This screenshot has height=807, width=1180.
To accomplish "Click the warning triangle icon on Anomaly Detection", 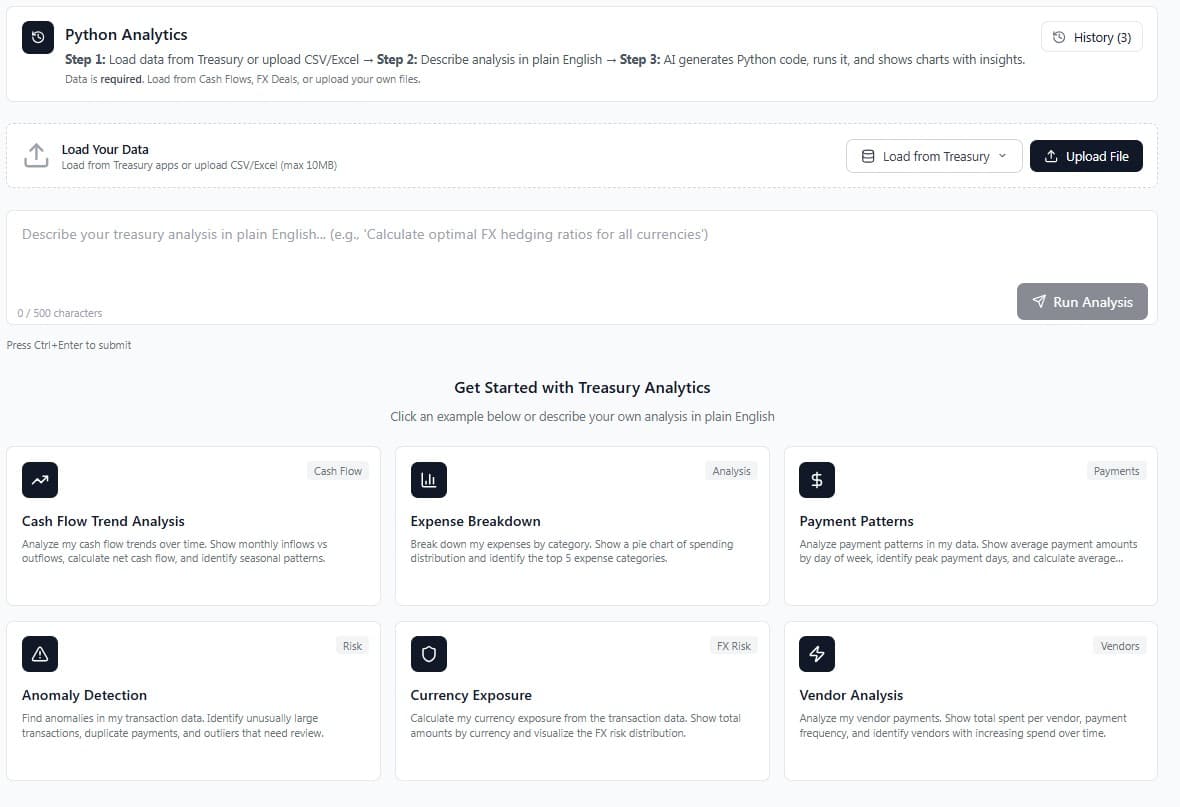I will point(40,654).
